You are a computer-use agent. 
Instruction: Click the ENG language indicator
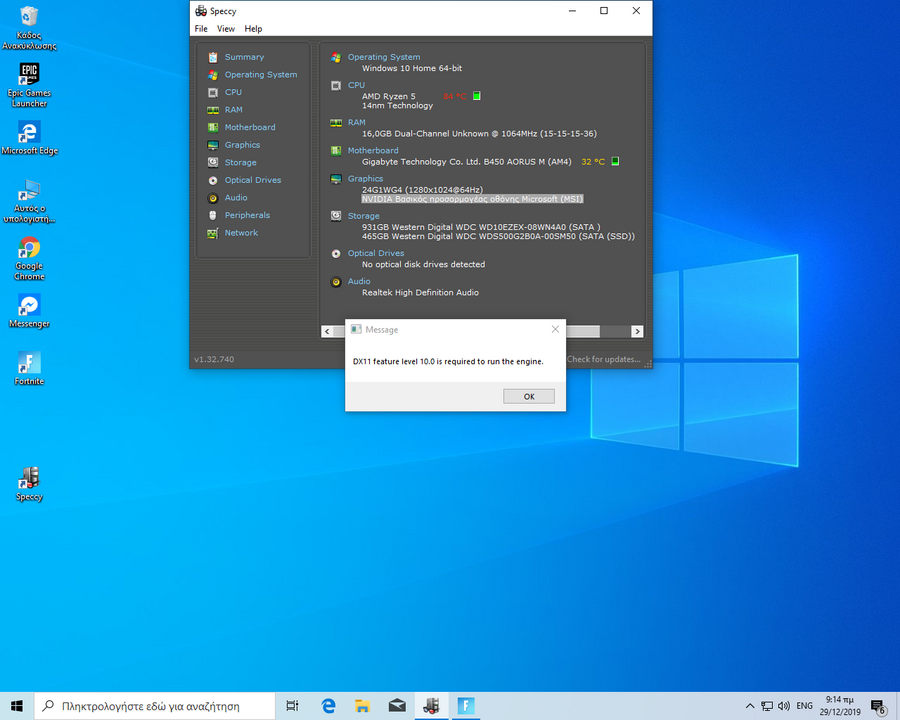[805, 706]
